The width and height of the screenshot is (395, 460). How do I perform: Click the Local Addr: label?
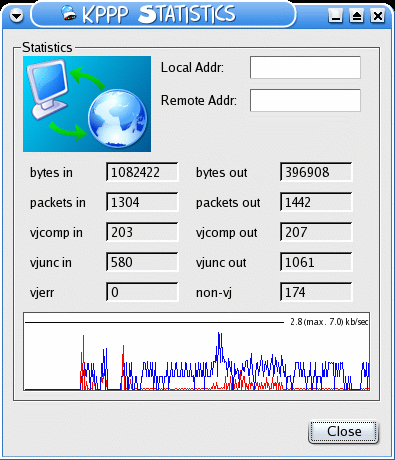point(192,68)
